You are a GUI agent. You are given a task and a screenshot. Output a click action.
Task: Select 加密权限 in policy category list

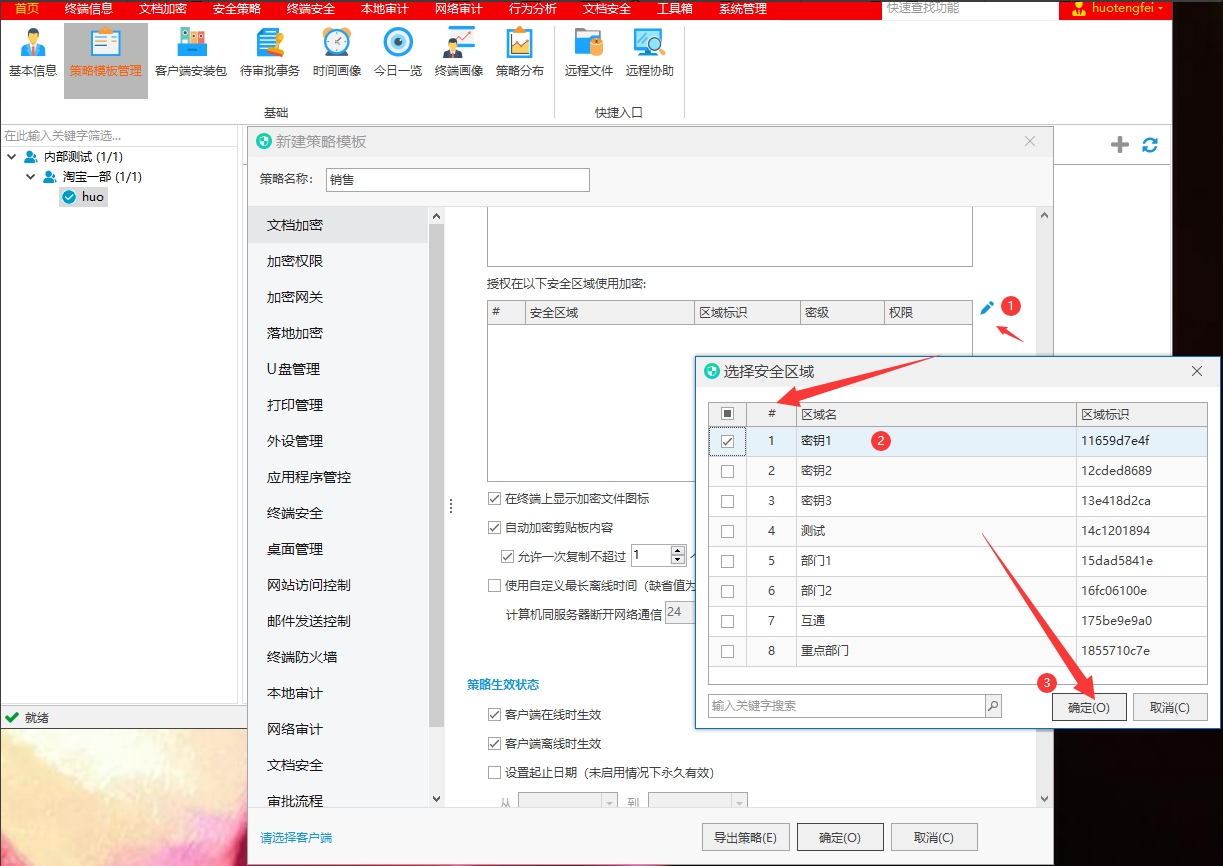[x=338, y=261]
